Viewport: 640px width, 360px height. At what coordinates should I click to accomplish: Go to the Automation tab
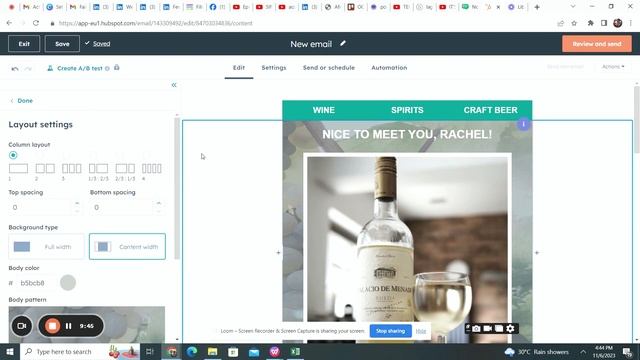point(389,68)
